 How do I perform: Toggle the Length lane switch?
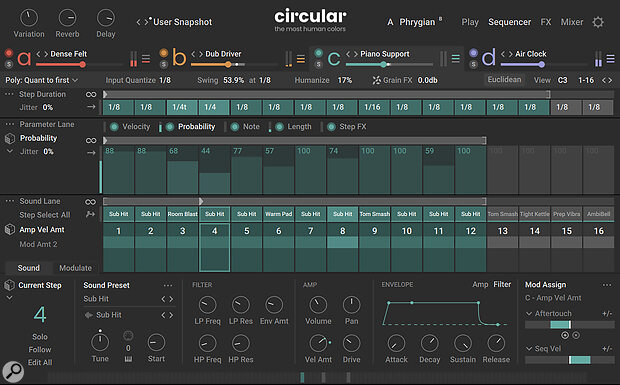tap(280, 127)
